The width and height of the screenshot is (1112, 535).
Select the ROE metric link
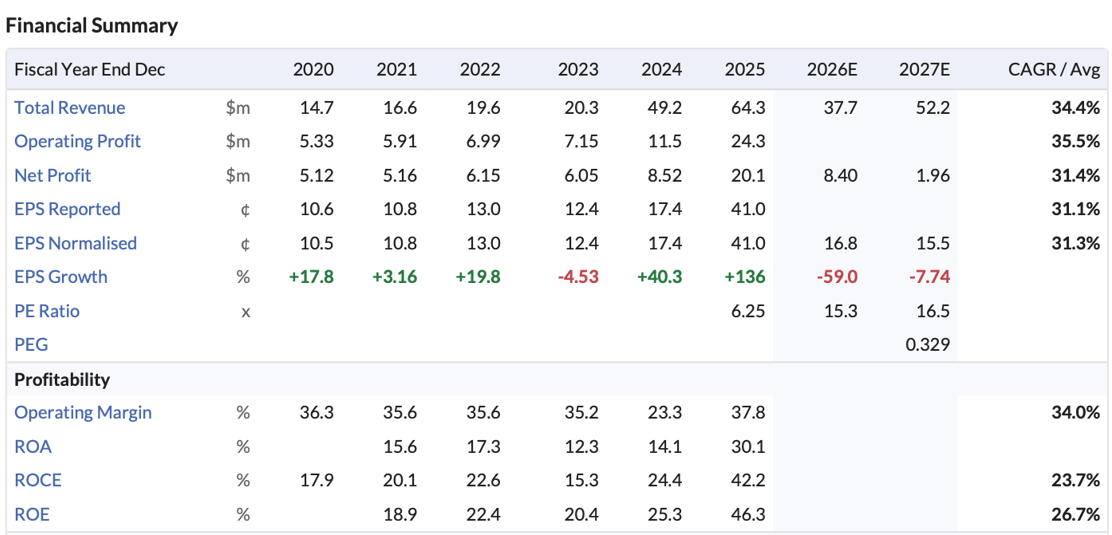[x=32, y=514]
